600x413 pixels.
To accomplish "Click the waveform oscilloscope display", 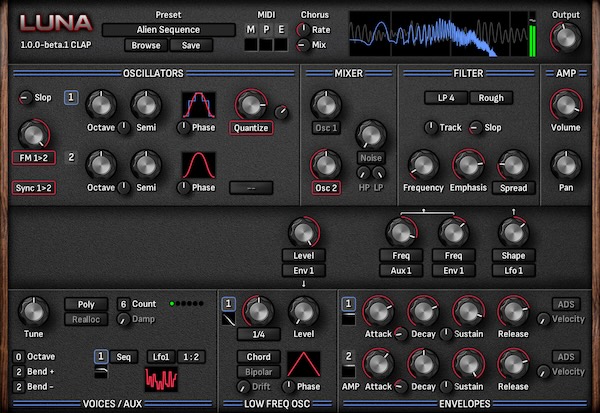I will point(439,34).
